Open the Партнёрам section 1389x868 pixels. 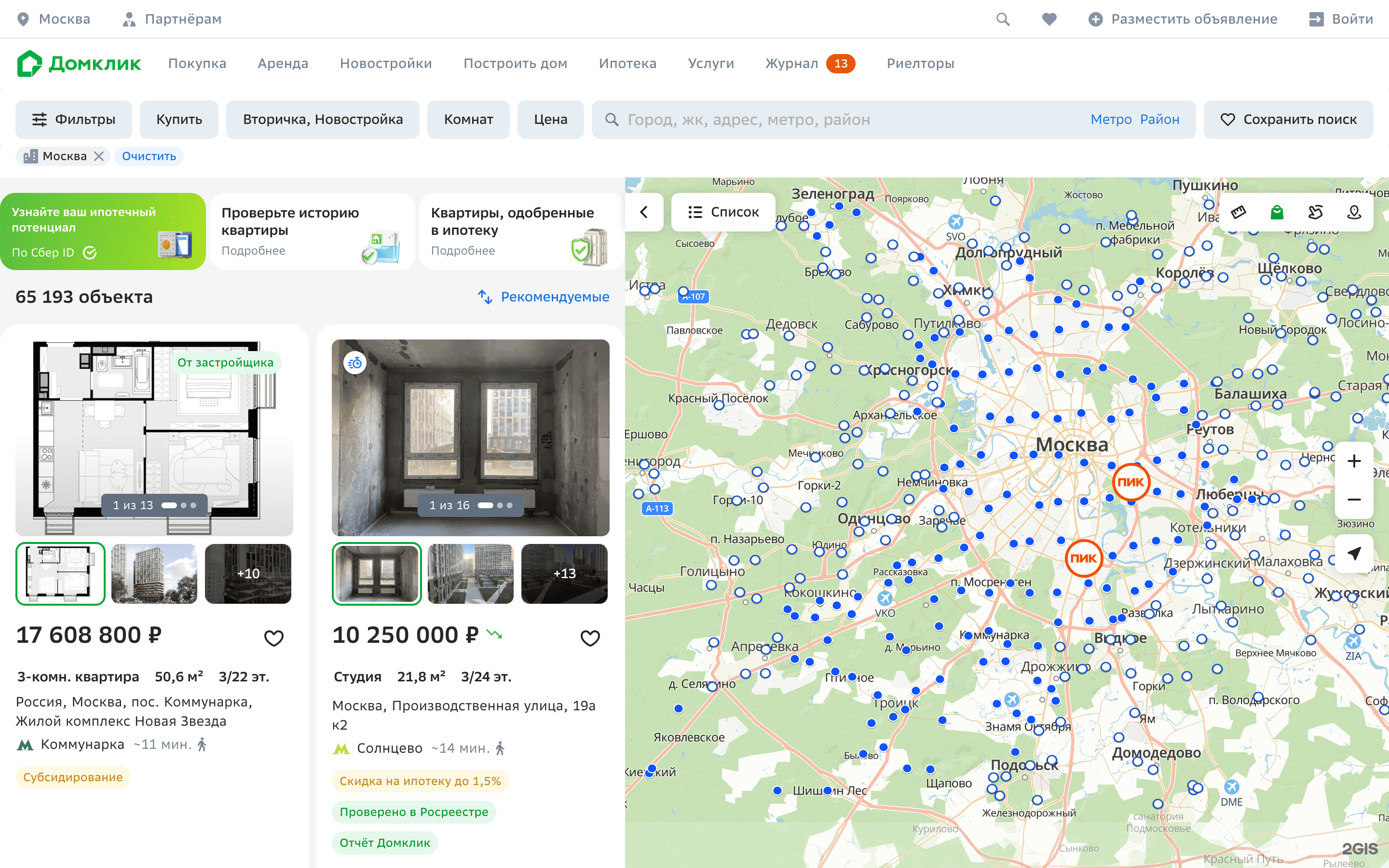pos(172,19)
